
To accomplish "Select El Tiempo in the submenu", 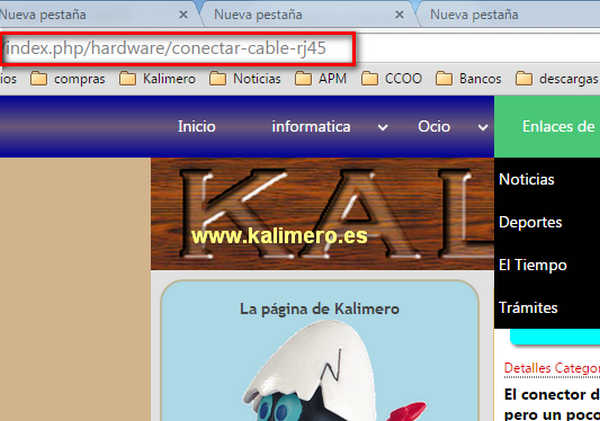I will tap(533, 265).
